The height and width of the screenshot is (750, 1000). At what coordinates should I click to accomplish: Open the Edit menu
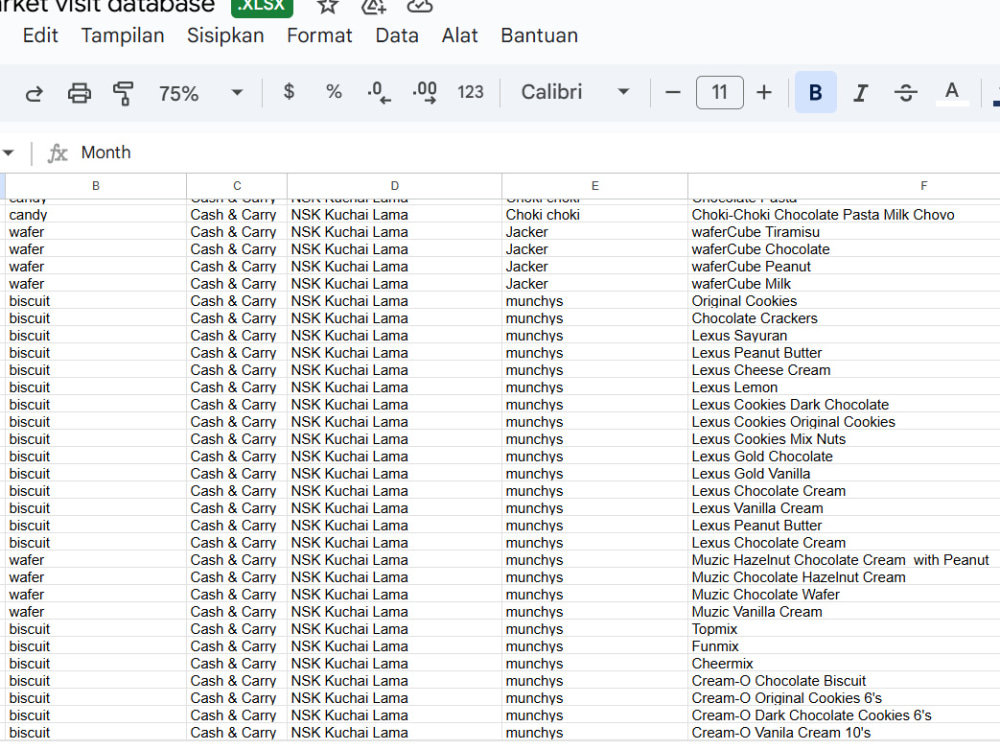[x=40, y=35]
